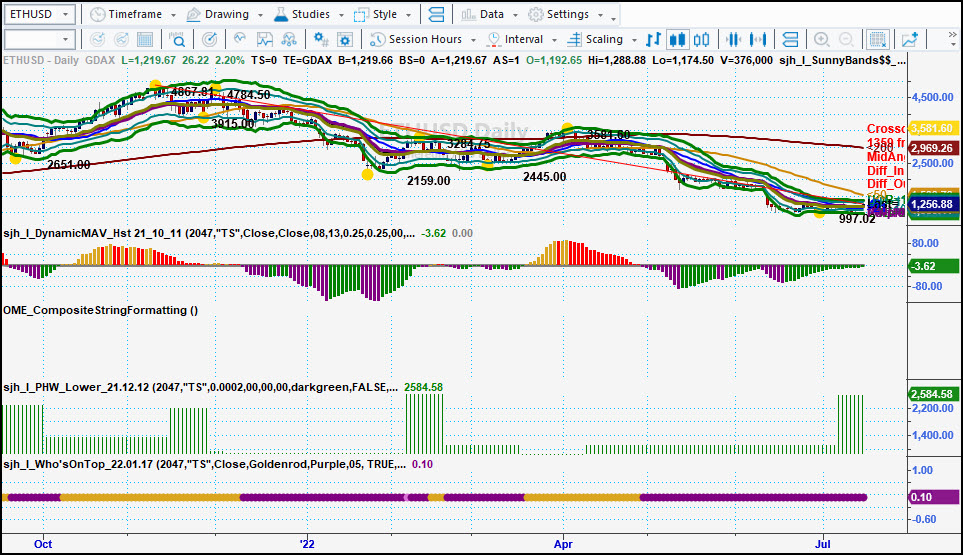This screenshot has height=555, width=963.
Task: Click the sjh_I_Who'sOnTop study label
Action: pos(205,464)
